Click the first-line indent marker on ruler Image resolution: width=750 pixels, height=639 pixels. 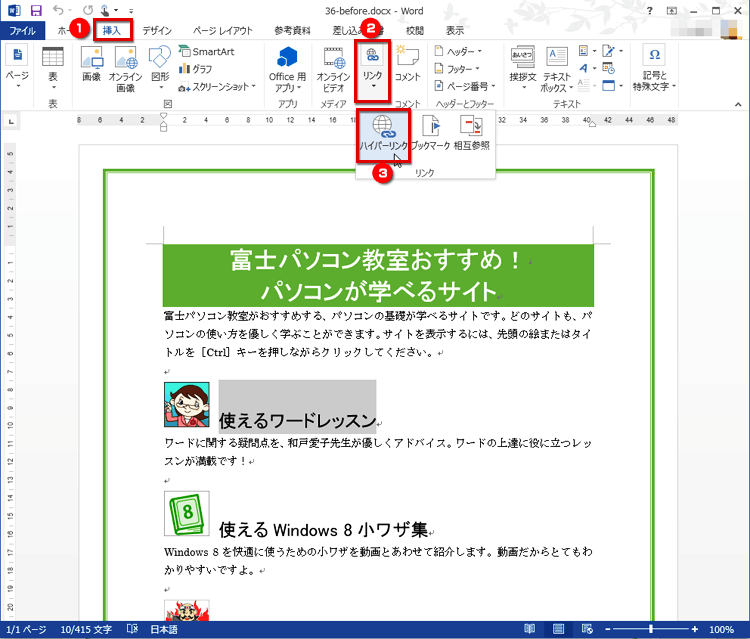[x=164, y=116]
